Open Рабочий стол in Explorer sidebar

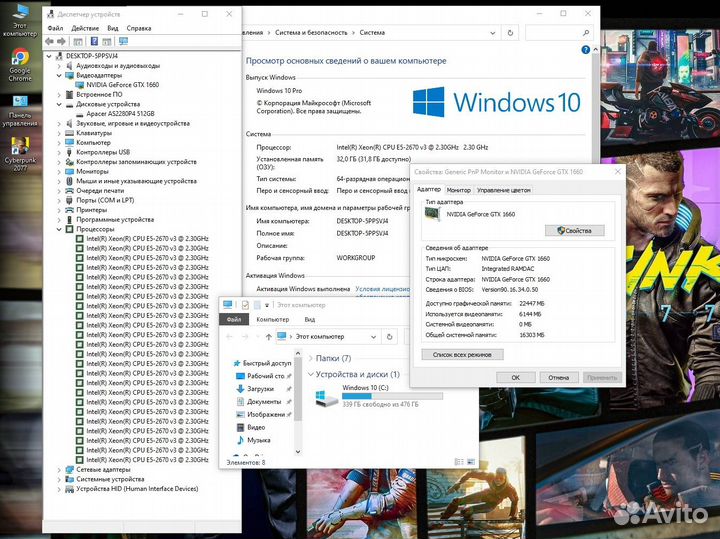[265, 376]
